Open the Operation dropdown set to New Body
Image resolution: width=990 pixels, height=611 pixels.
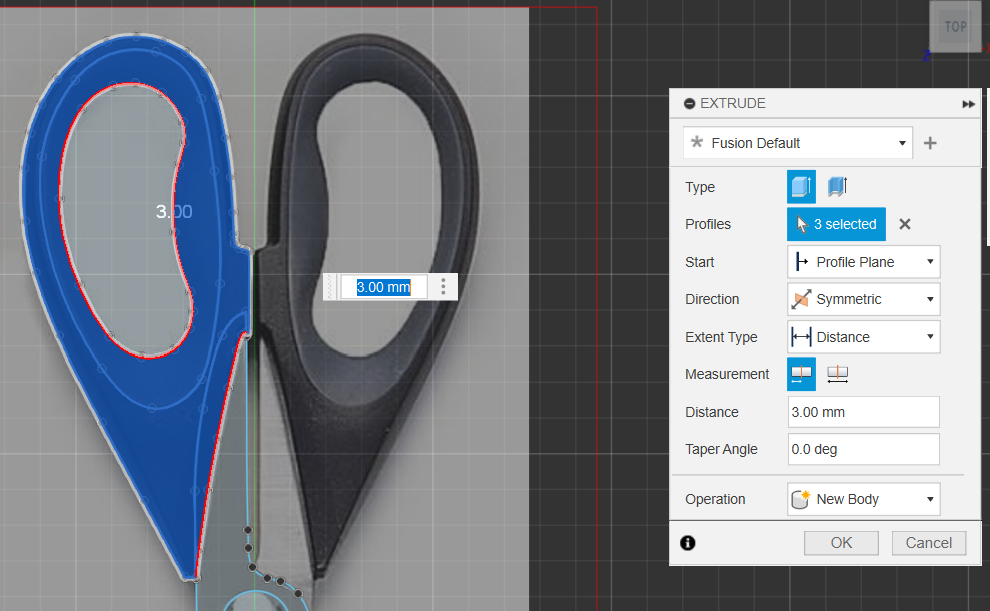[862, 498]
